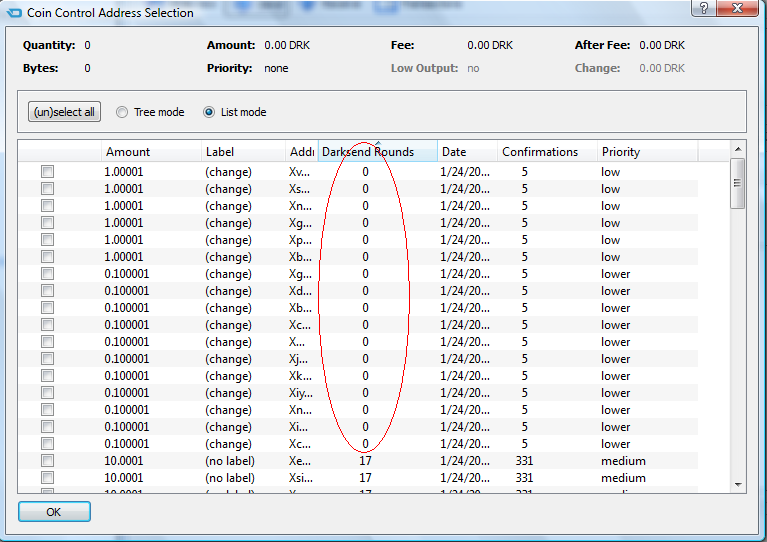Enable the checkbox for 0.100001 address Xd...
767x542 pixels.
tap(47, 291)
